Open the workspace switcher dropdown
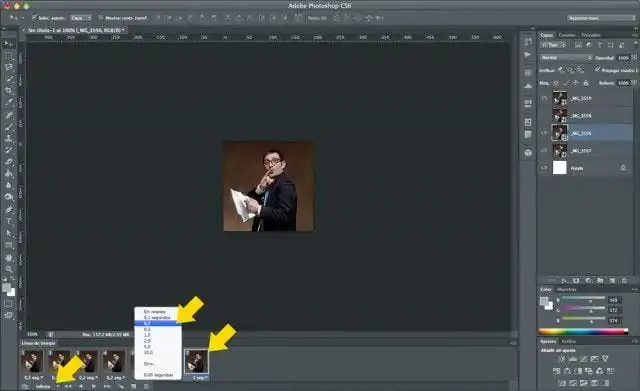640x391 pixels. pos(601,18)
